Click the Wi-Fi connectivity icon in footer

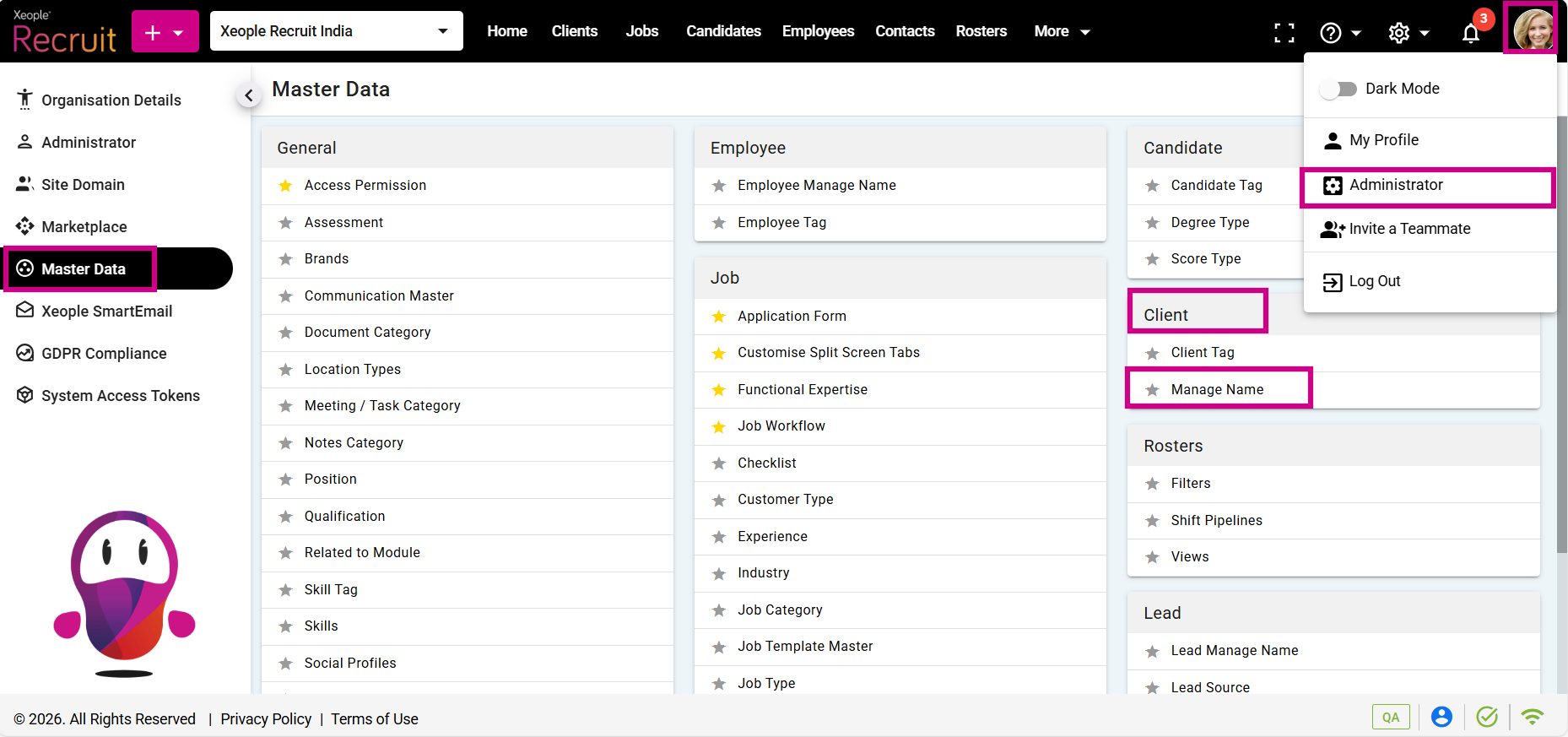point(1532,717)
